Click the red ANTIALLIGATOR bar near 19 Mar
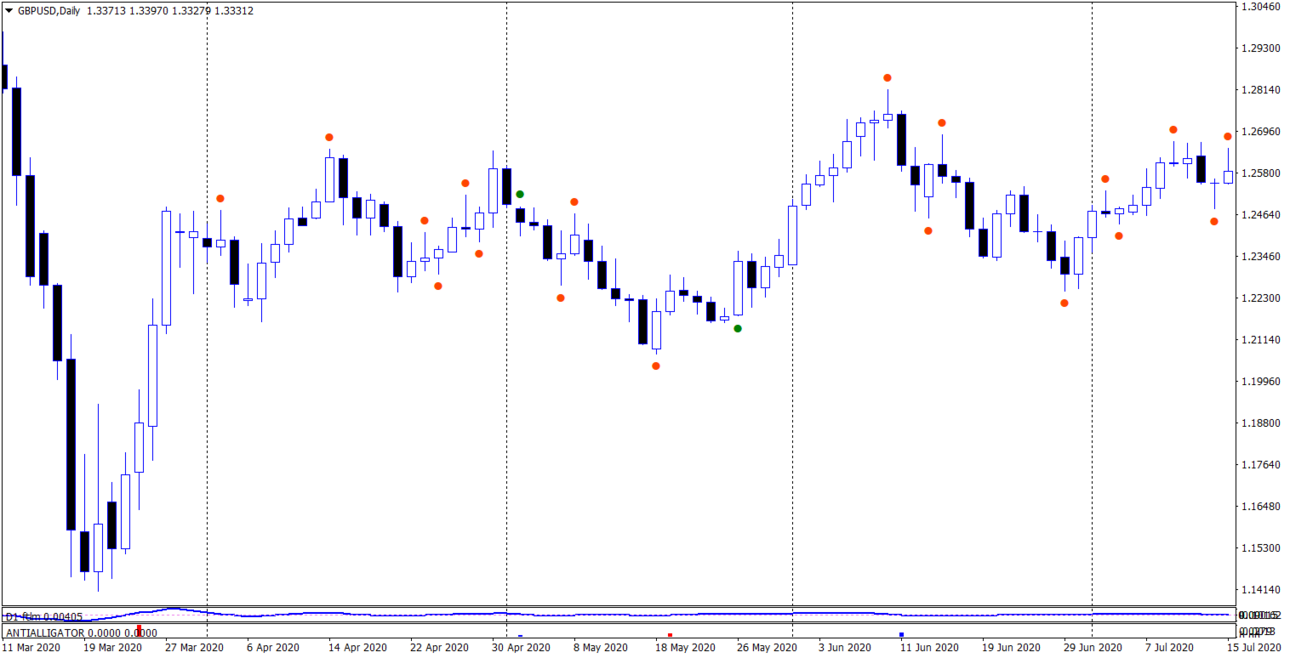Image resolution: width=1290 pixels, height=658 pixels. click(139, 630)
